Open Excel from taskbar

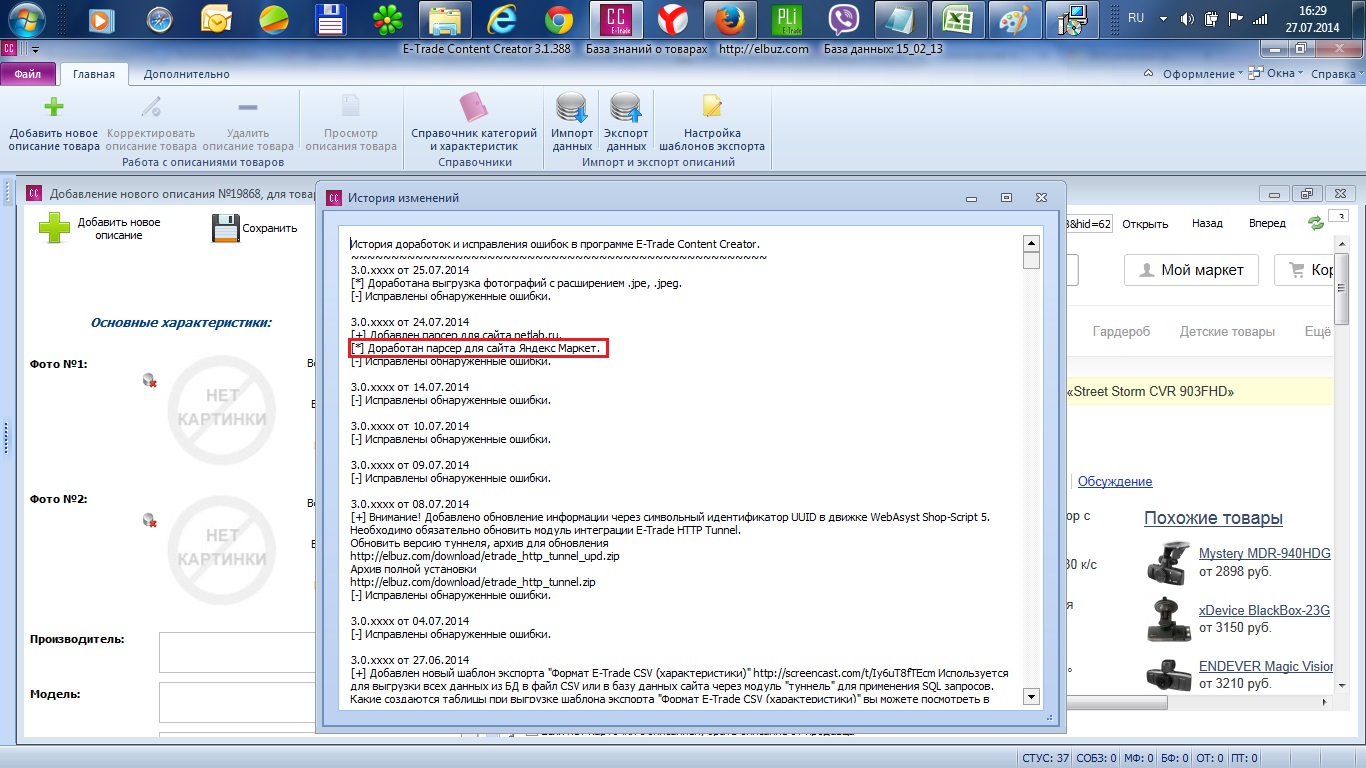[959, 19]
